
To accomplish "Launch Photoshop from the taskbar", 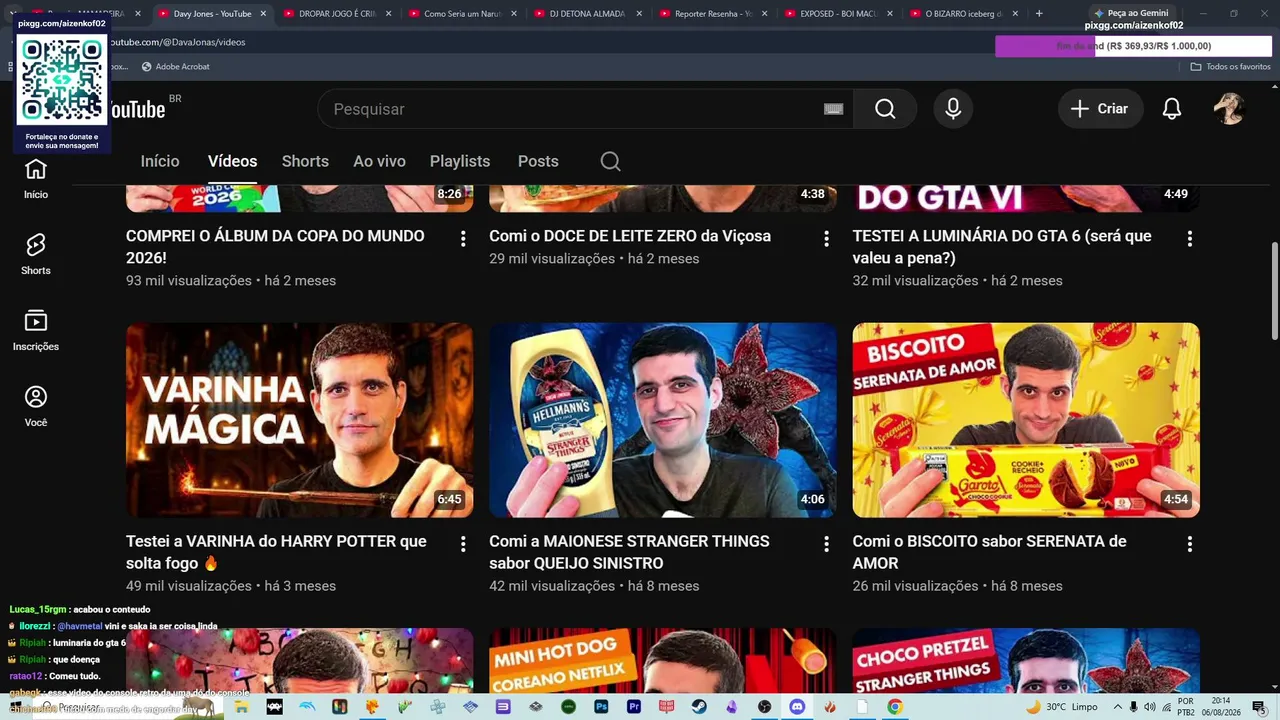I will click(601, 707).
